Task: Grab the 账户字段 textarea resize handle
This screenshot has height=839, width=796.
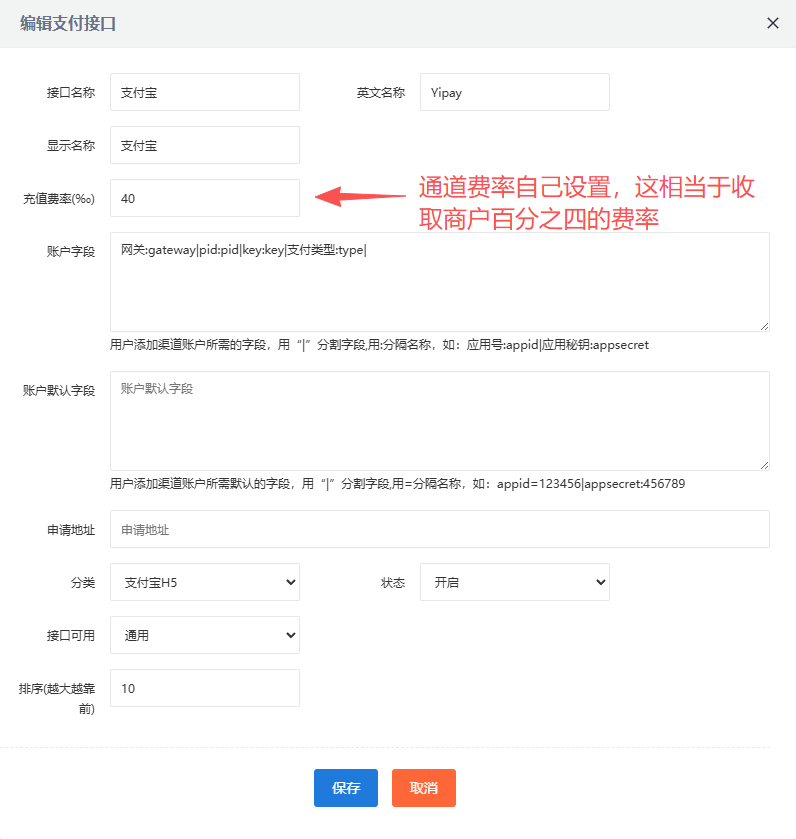Action: [764, 326]
